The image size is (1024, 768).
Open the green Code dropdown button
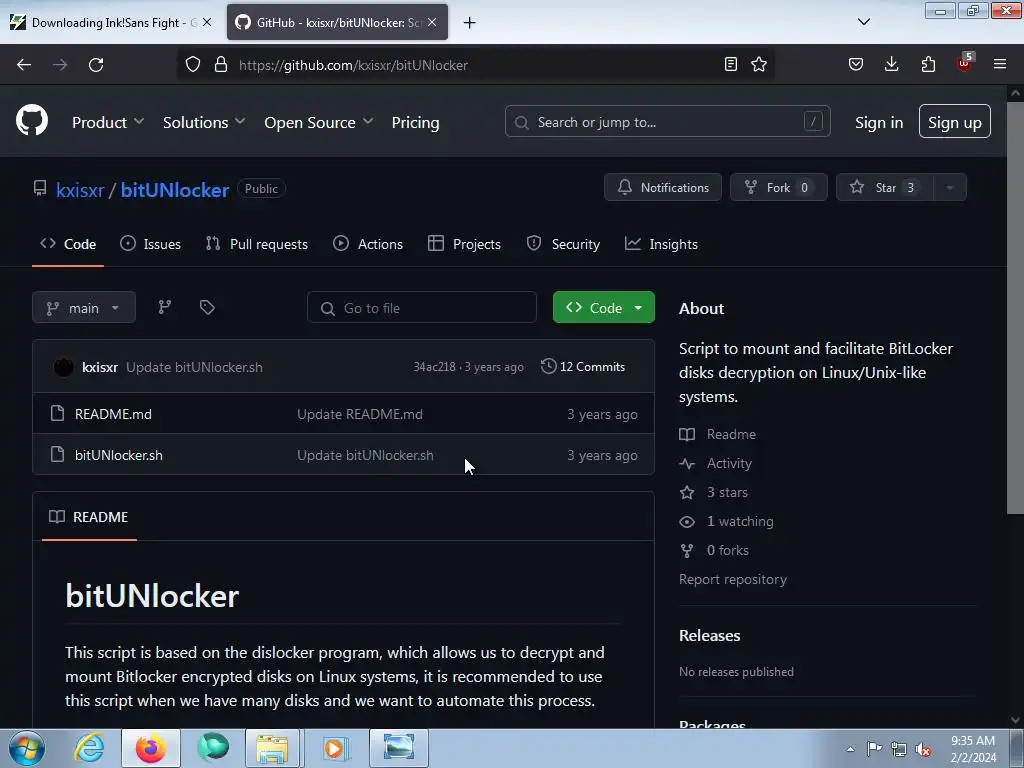[603, 308]
